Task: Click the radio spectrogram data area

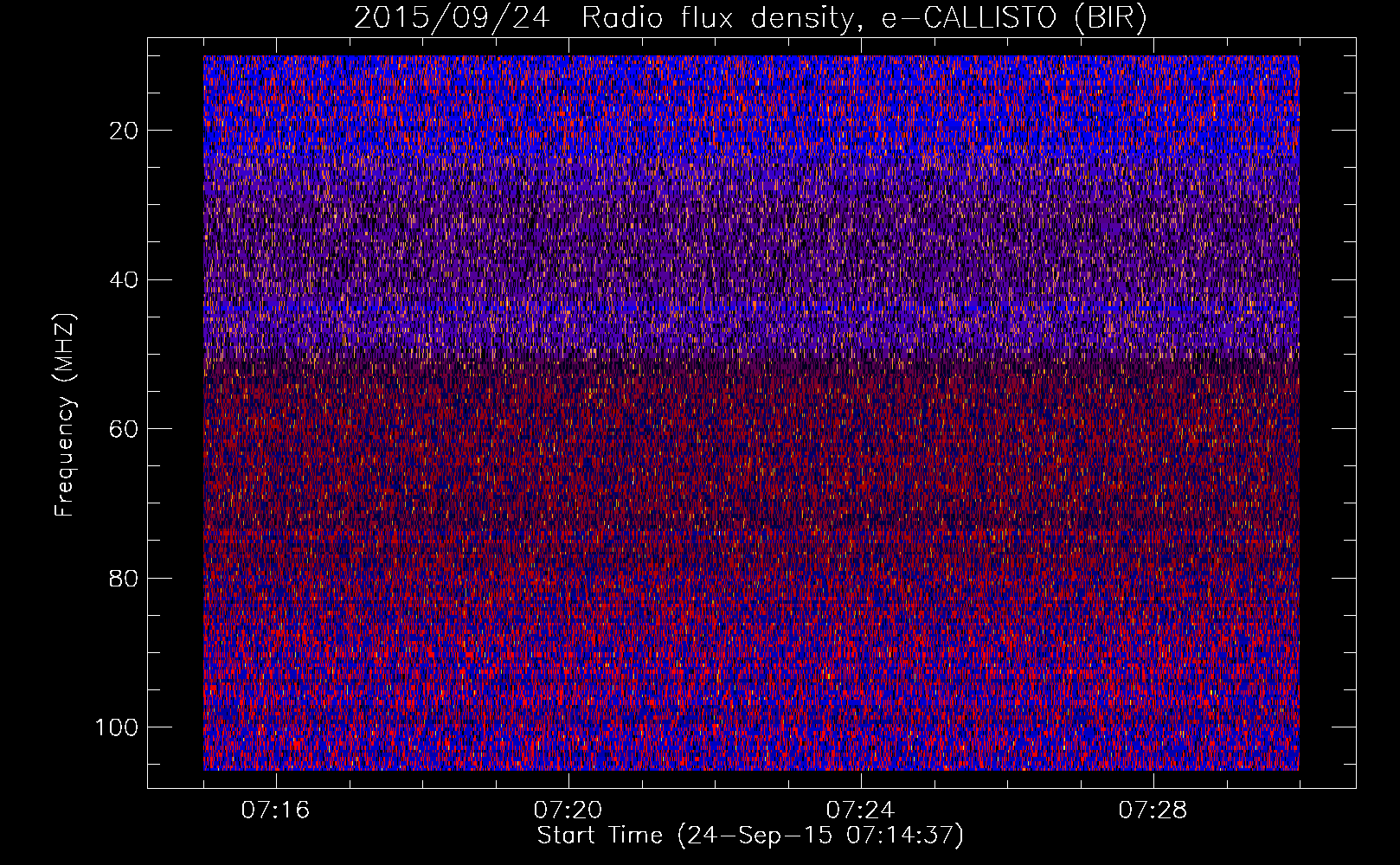Action: point(751,413)
